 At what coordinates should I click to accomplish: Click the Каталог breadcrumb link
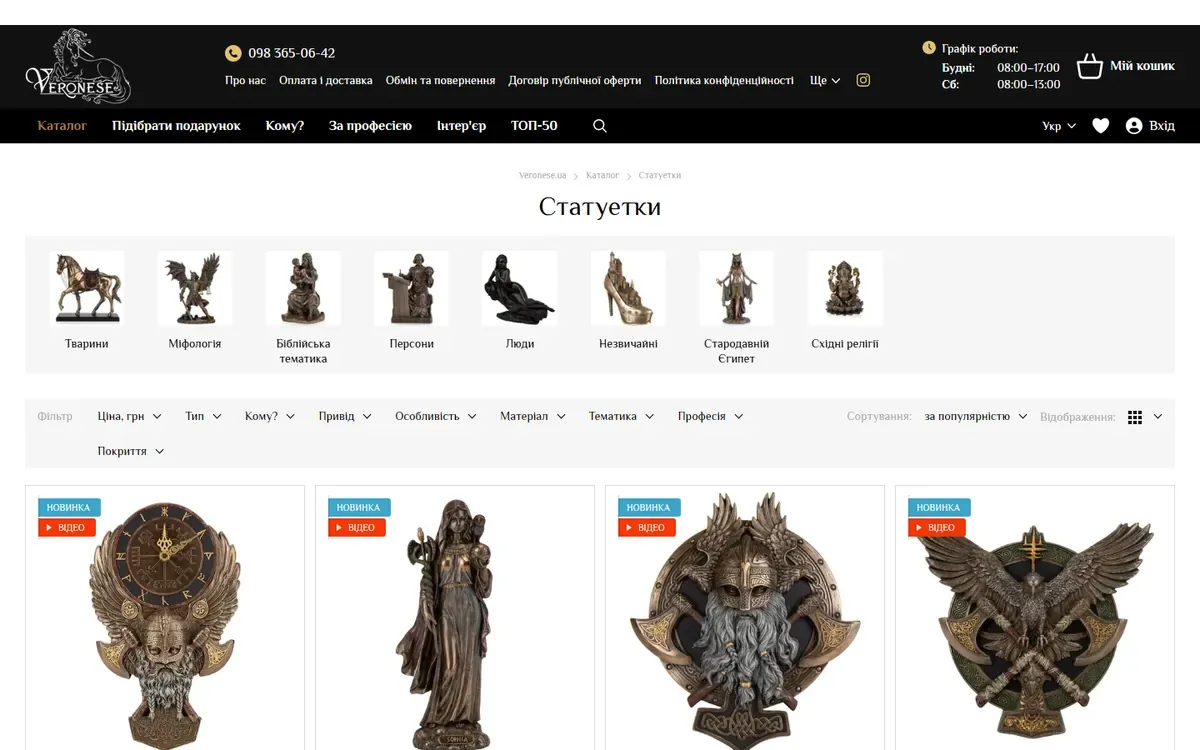pyautogui.click(x=603, y=175)
